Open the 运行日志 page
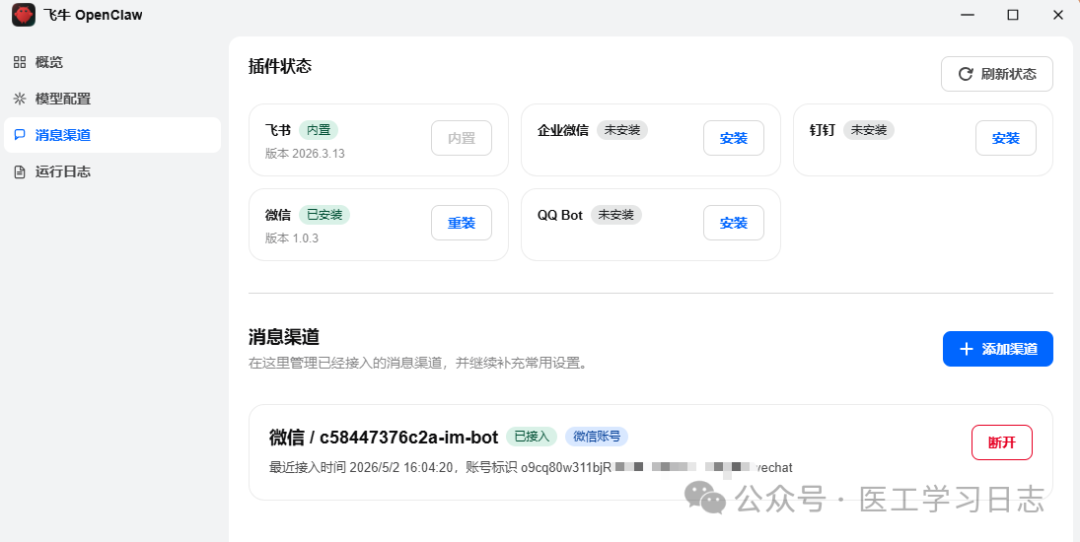Viewport: 1080px width, 542px height. pos(112,171)
